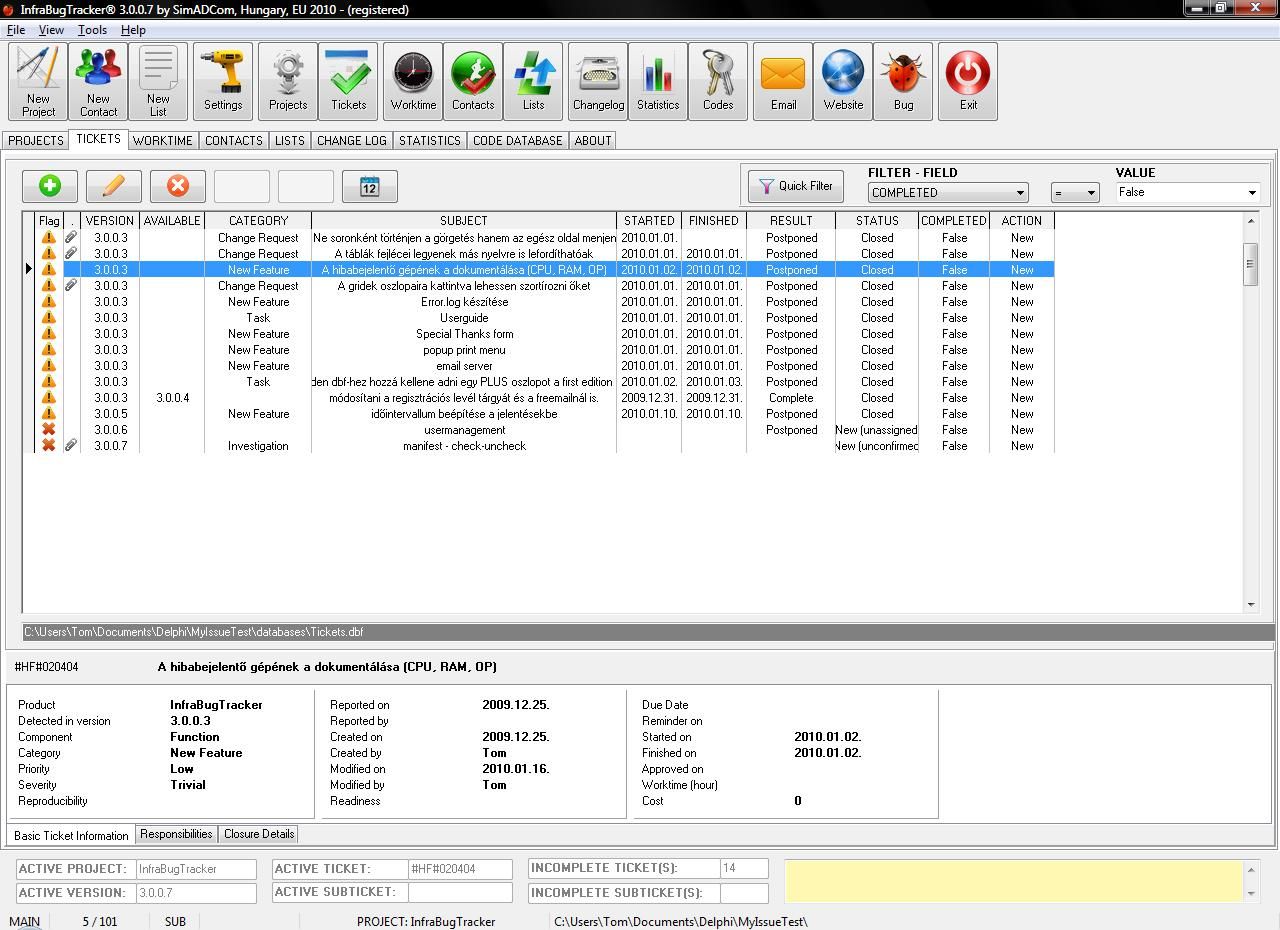Open the Tickets checkmark icon
Screen dimensions: 1280x930
tap(348, 82)
